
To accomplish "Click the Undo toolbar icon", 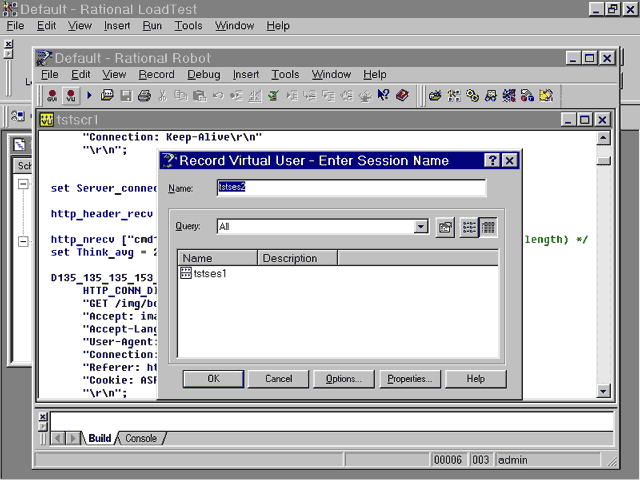I will [218, 96].
